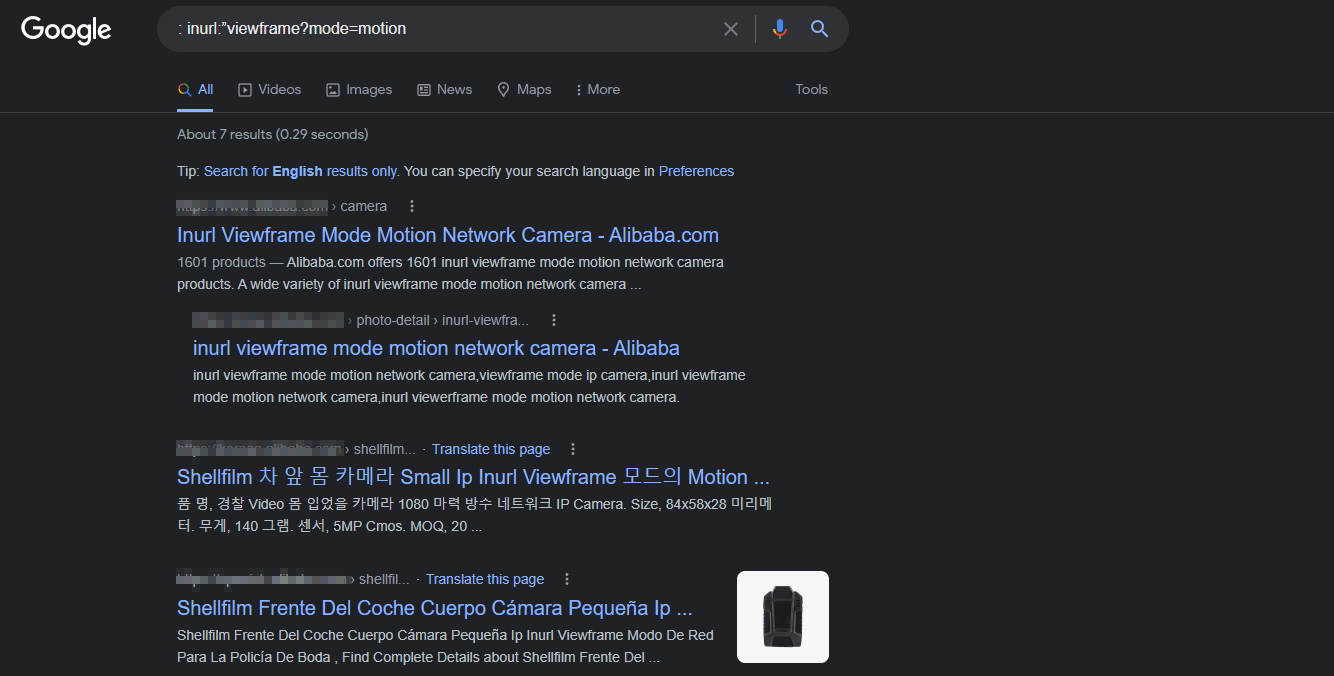Expand the More search options menu

[597, 89]
